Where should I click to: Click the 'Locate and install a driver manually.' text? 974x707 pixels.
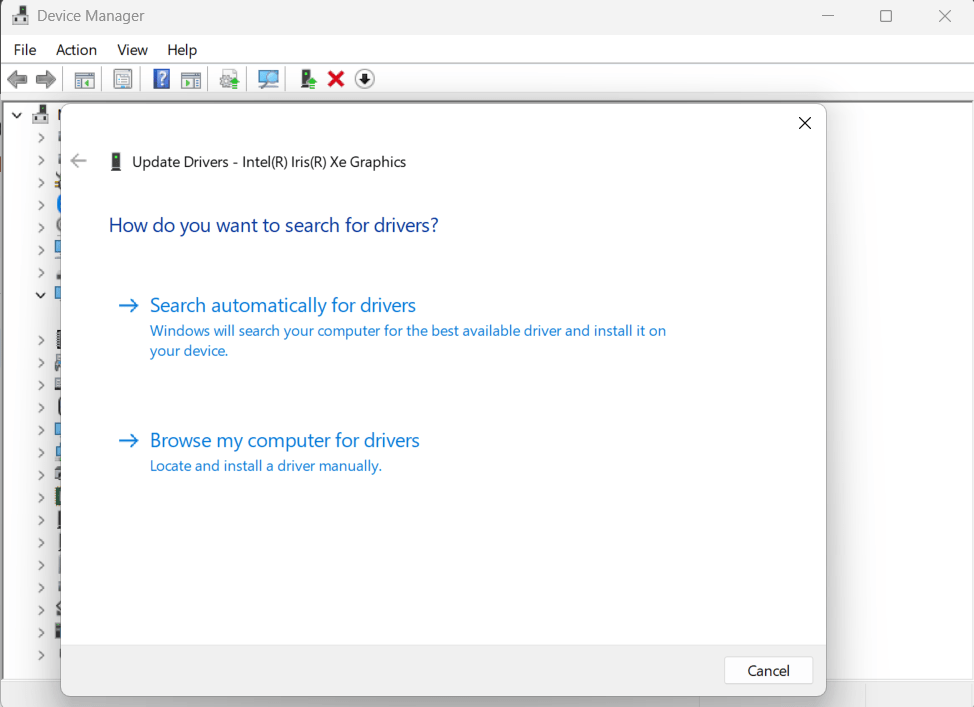pos(266,466)
